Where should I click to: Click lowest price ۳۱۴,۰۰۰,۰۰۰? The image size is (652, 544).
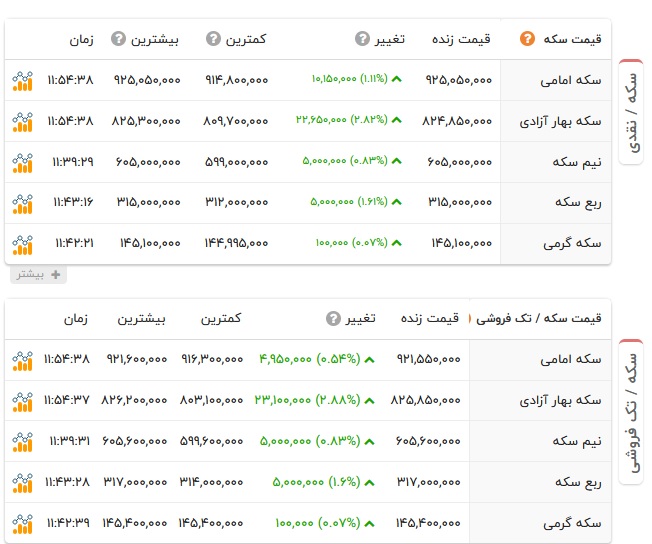tap(211, 482)
